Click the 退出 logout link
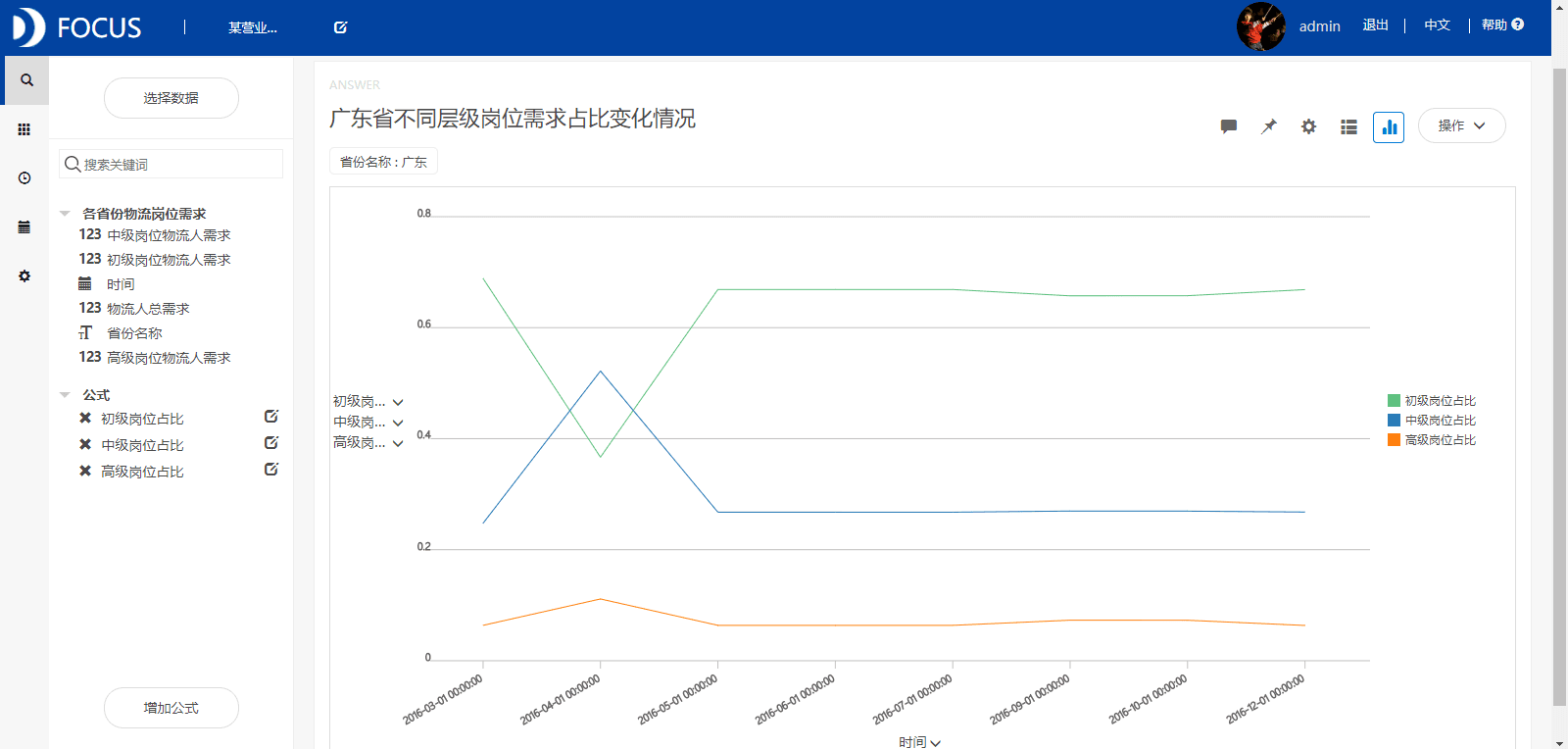Screen dimensions: 1568x749 [1375, 25]
